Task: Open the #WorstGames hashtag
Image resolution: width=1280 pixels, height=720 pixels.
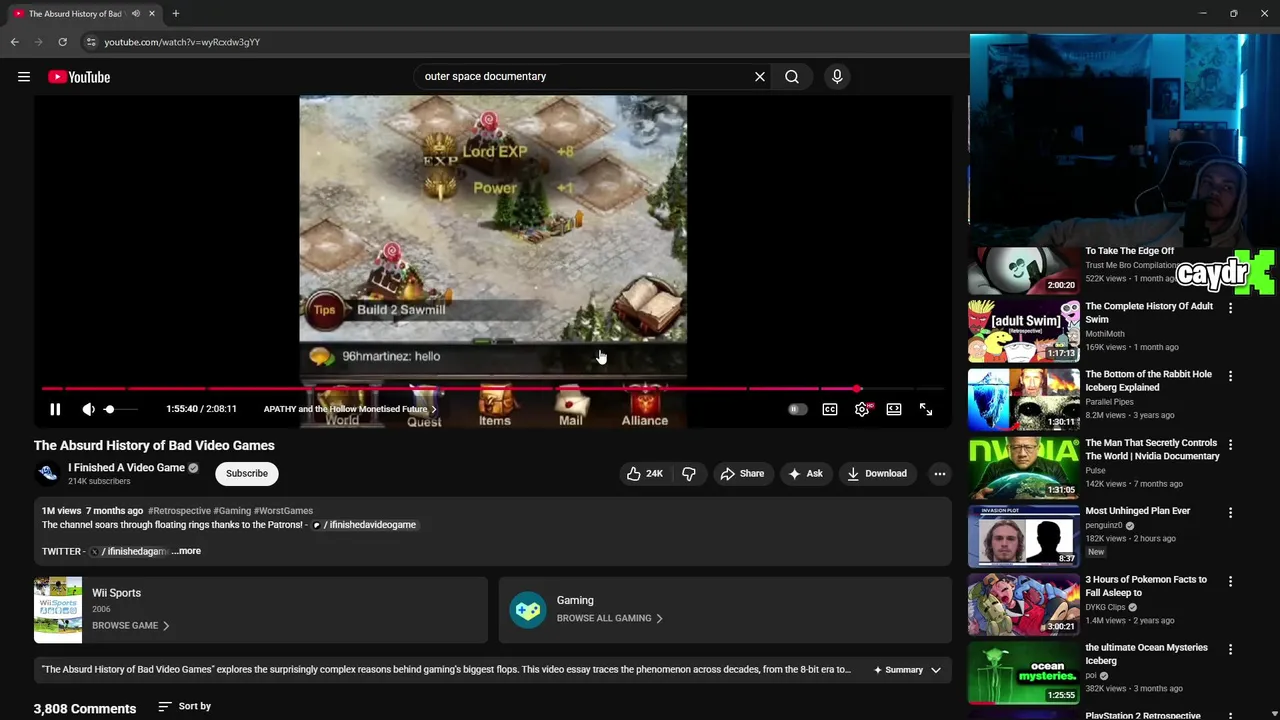Action: pos(283,511)
